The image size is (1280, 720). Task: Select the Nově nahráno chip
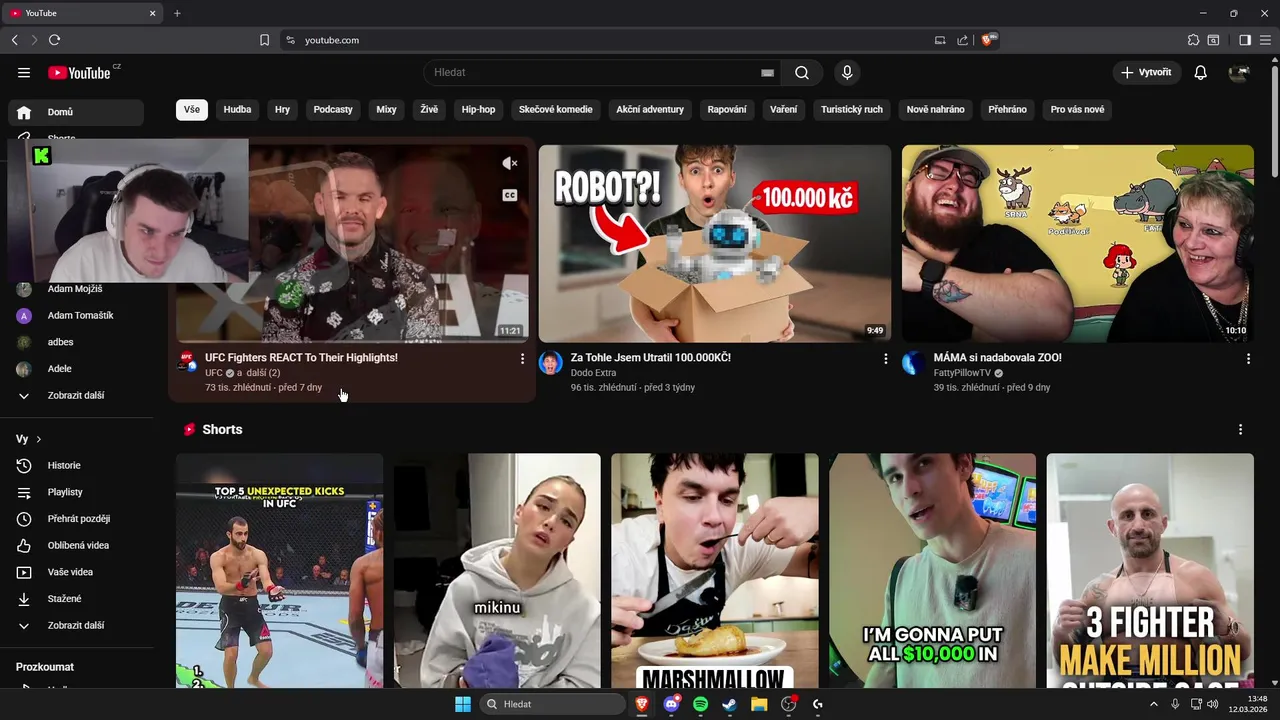click(x=936, y=109)
